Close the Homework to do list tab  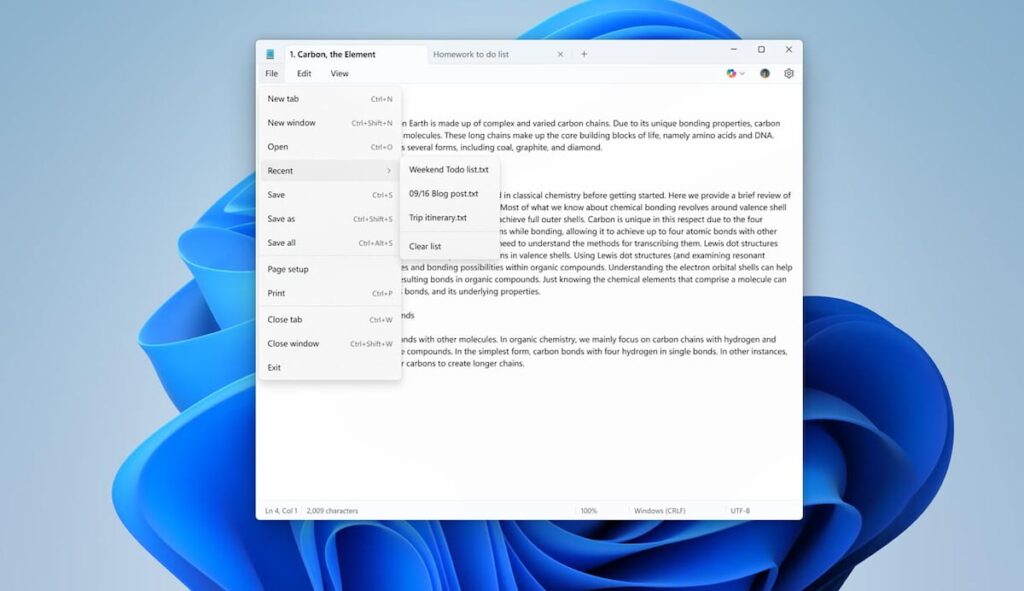click(560, 54)
